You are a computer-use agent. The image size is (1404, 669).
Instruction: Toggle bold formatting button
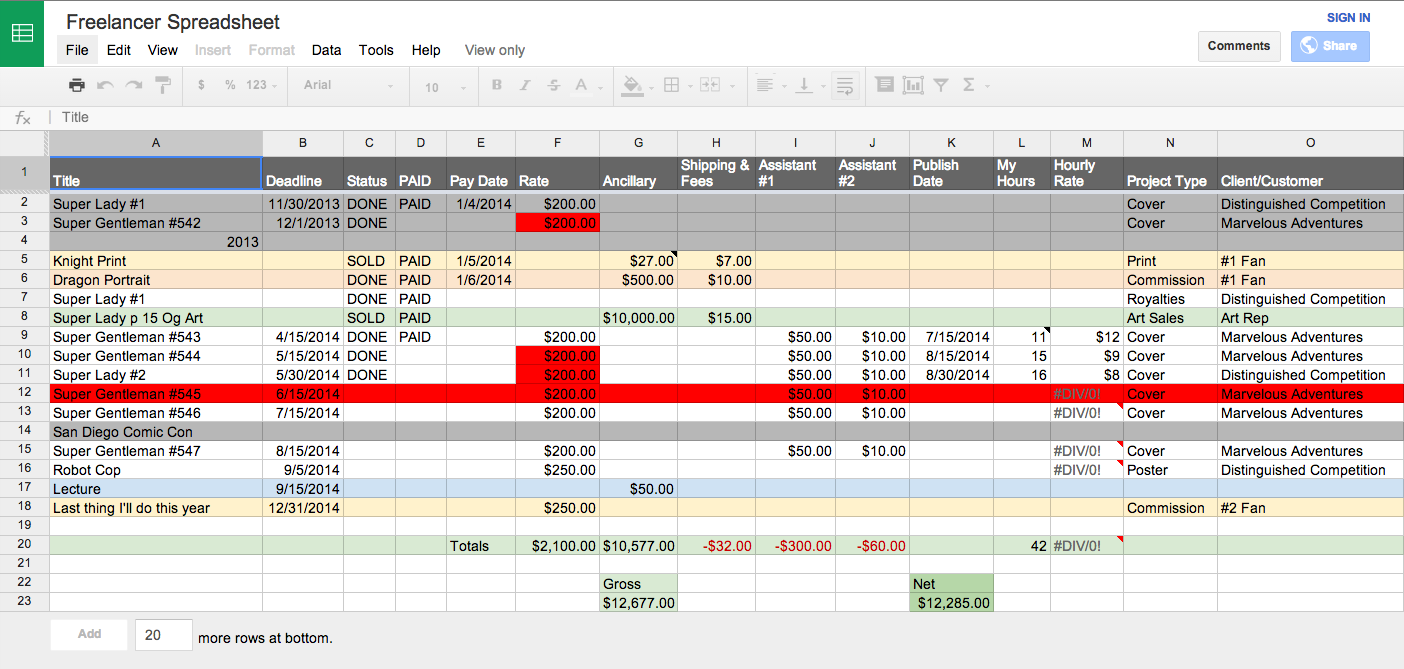coord(497,86)
